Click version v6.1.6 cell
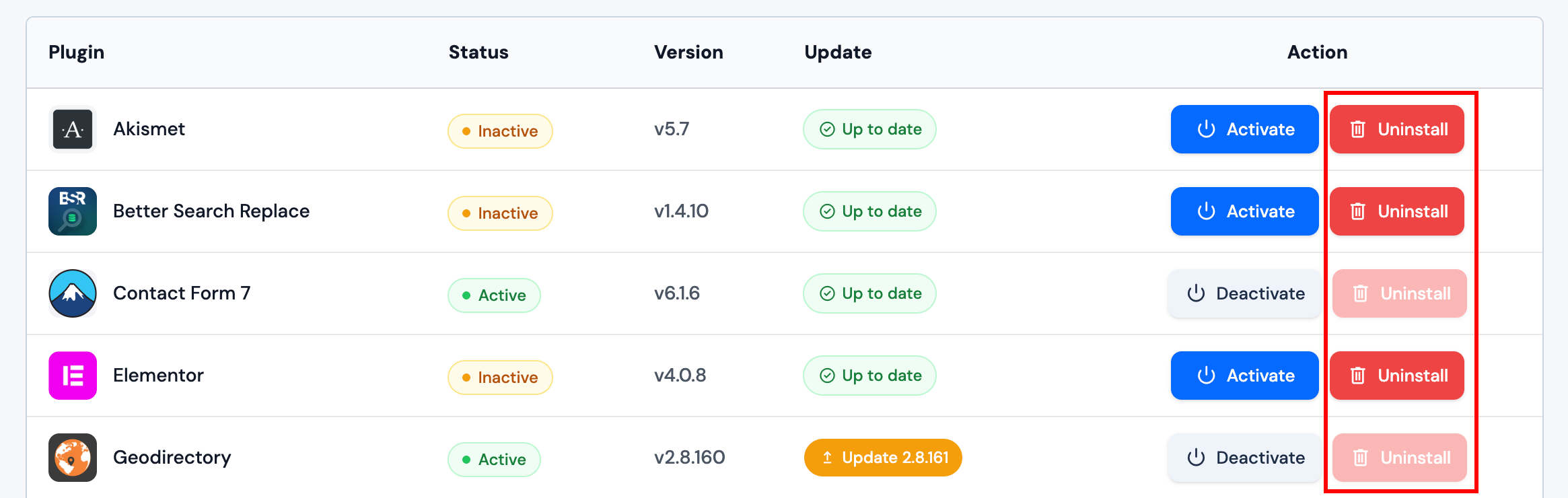This screenshot has width=1568, height=498. click(677, 293)
